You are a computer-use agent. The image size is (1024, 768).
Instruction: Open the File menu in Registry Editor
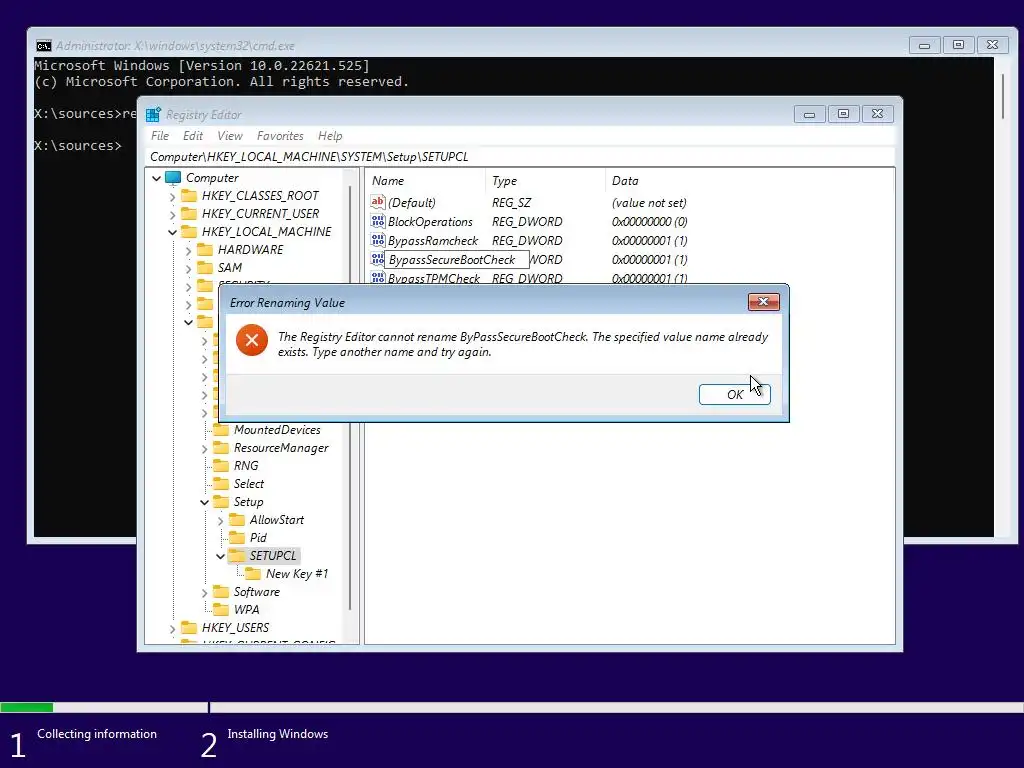click(159, 136)
